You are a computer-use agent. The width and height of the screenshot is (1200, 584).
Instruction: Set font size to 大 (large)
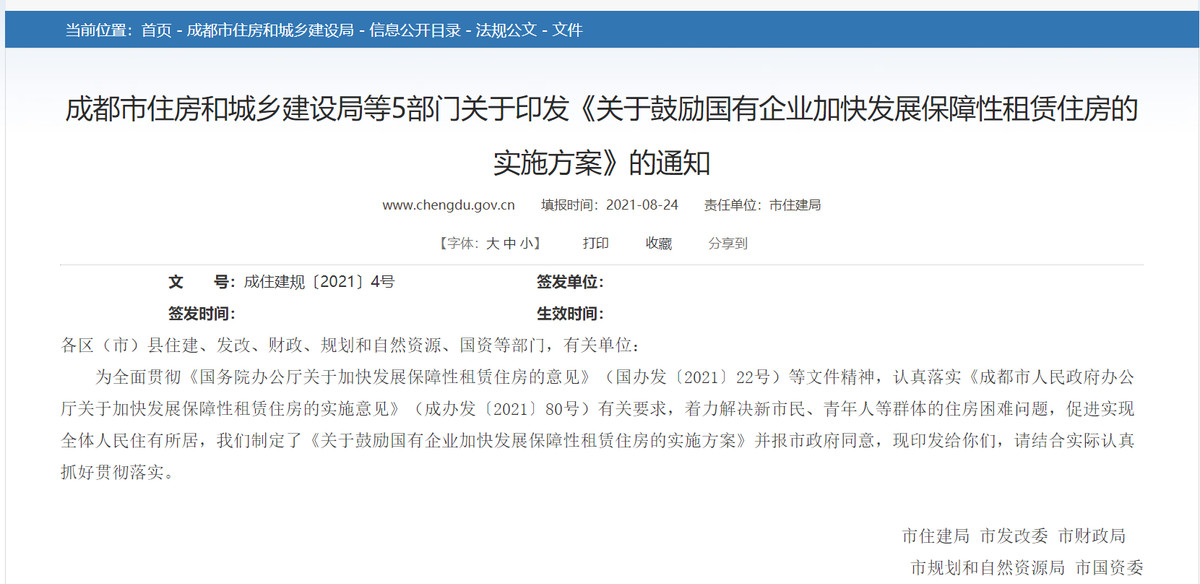[x=492, y=243]
